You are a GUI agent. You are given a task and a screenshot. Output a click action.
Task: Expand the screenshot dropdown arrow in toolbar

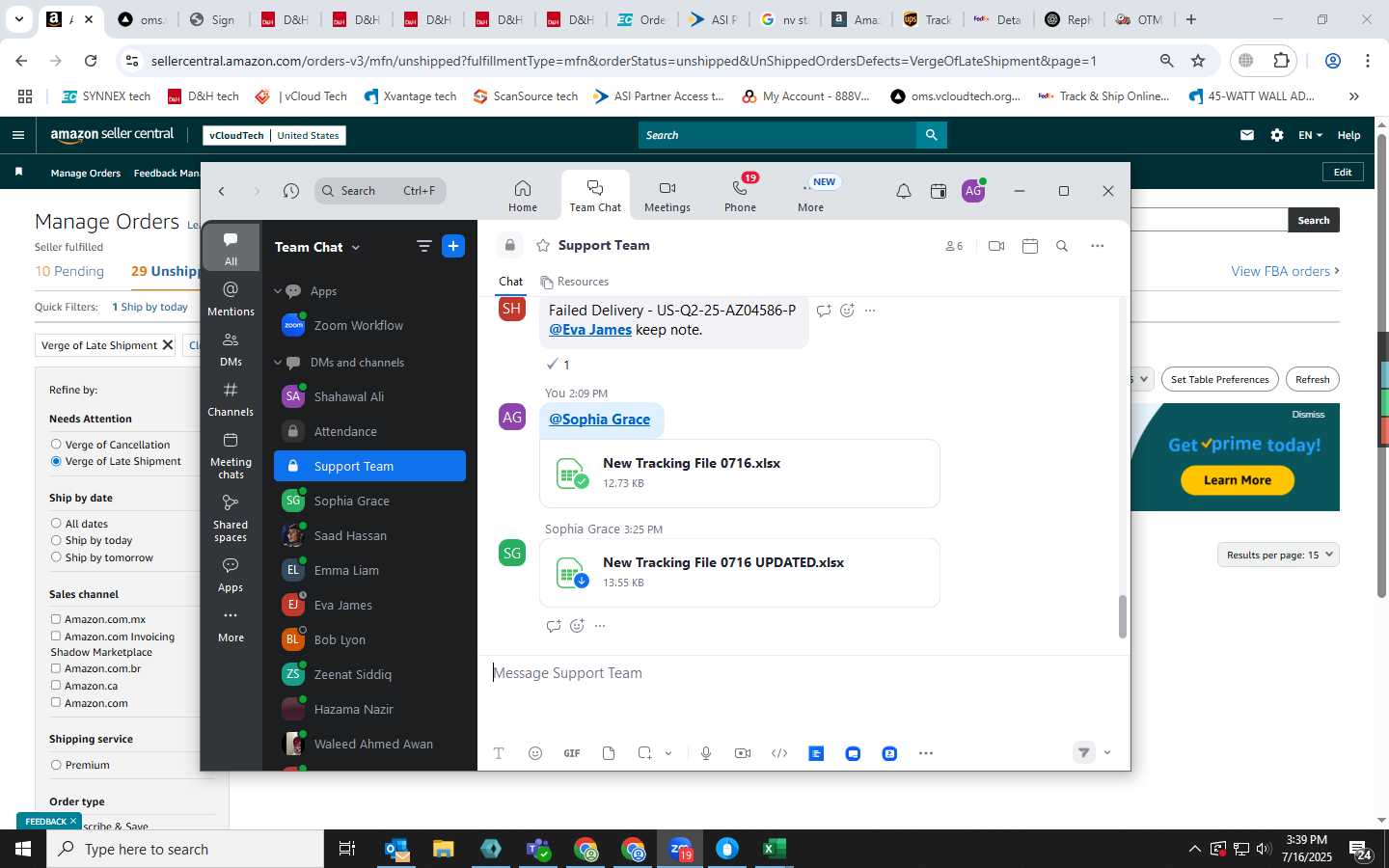[x=667, y=753]
